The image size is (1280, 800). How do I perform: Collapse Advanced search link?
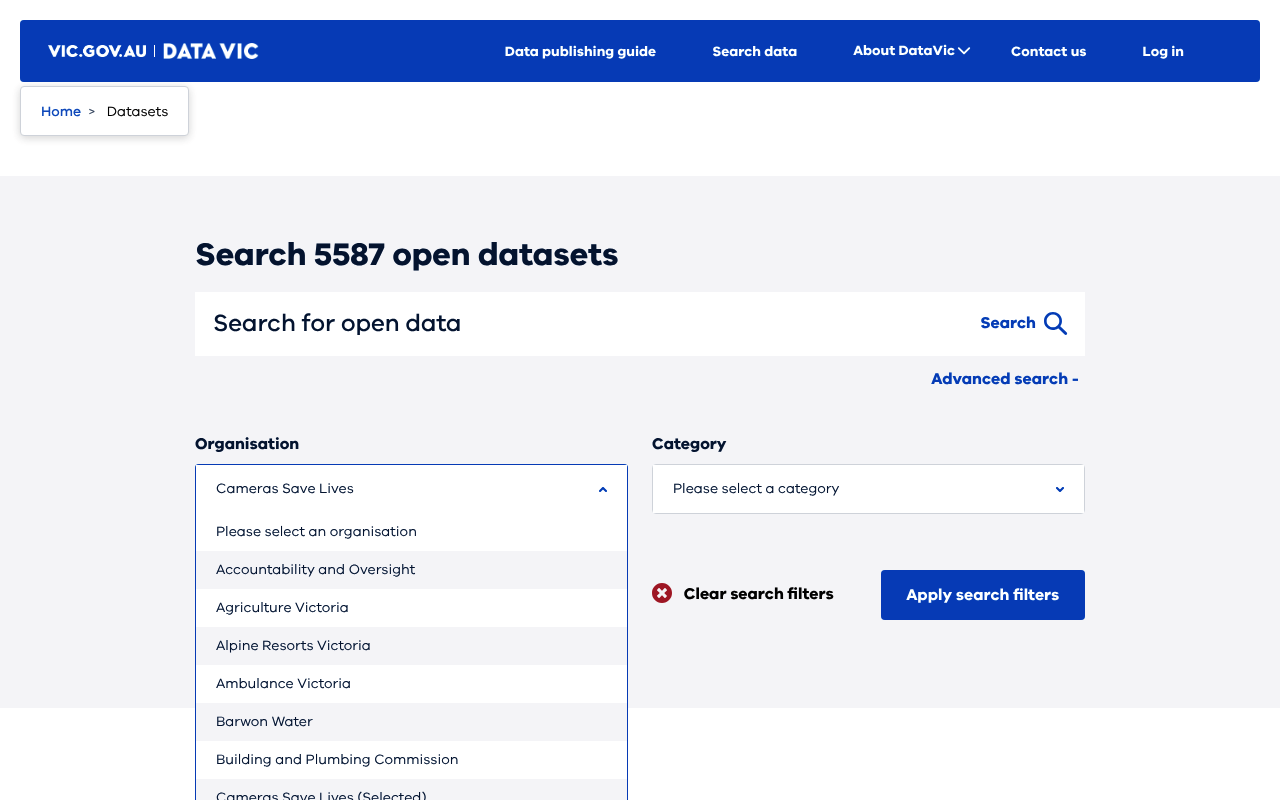coord(1004,379)
